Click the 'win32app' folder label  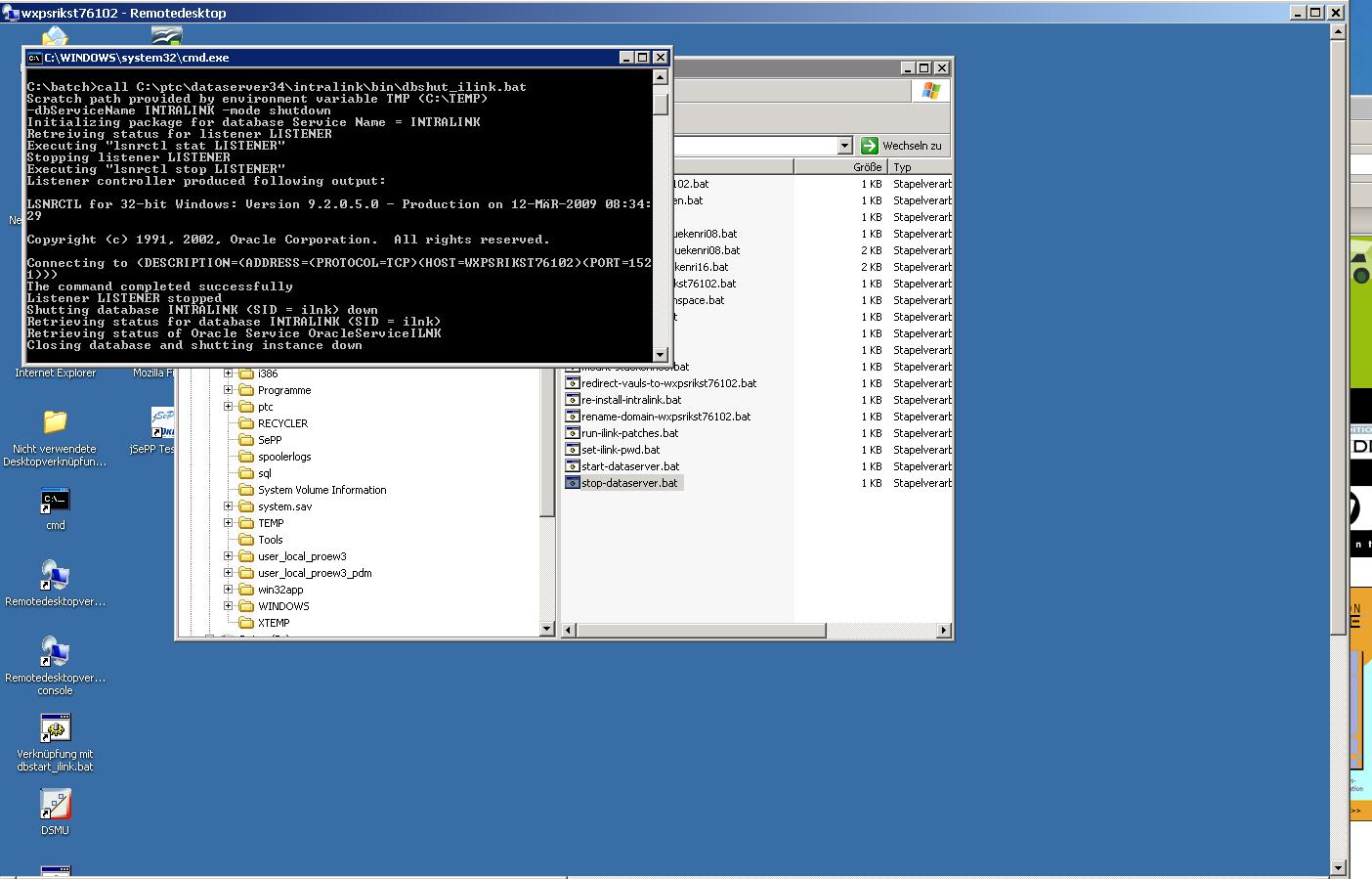tap(280, 590)
